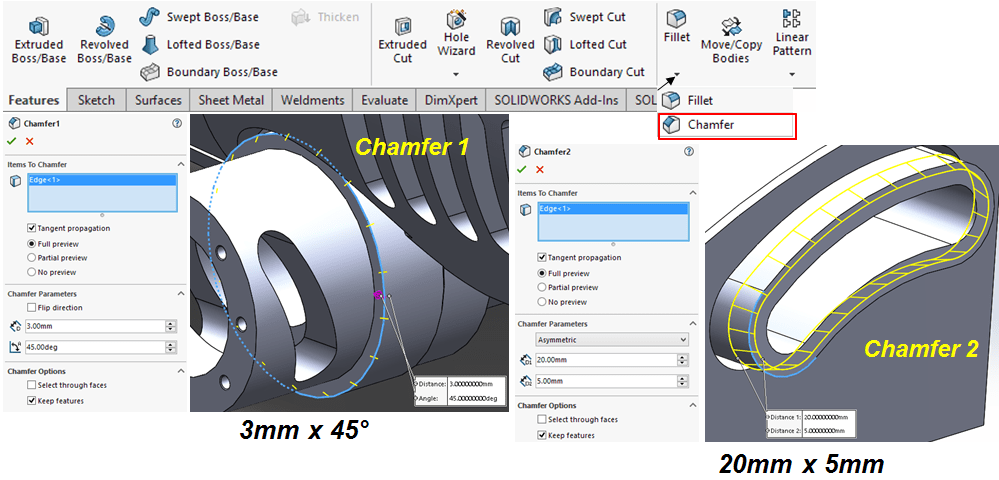Toggle Tangent propagation checkbox in Chamfer1
The width and height of the screenshot is (999, 480).
click(32, 228)
